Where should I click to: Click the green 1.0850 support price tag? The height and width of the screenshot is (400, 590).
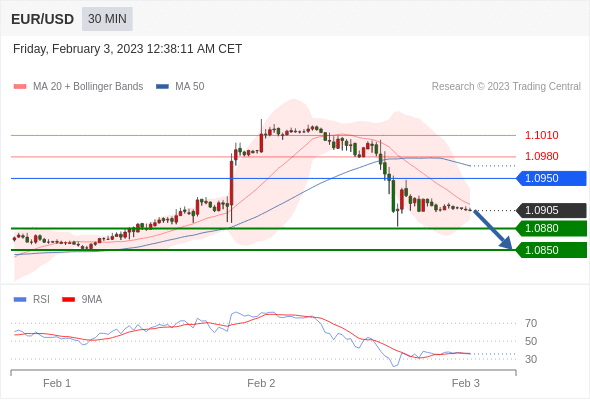(551, 250)
